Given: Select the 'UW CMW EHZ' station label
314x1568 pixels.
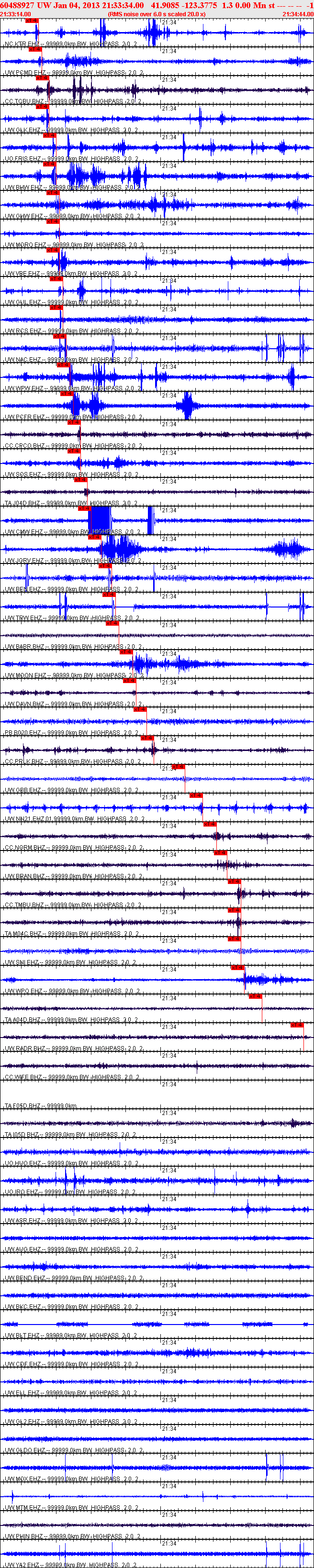Looking at the screenshot, I should click(23, 531).
